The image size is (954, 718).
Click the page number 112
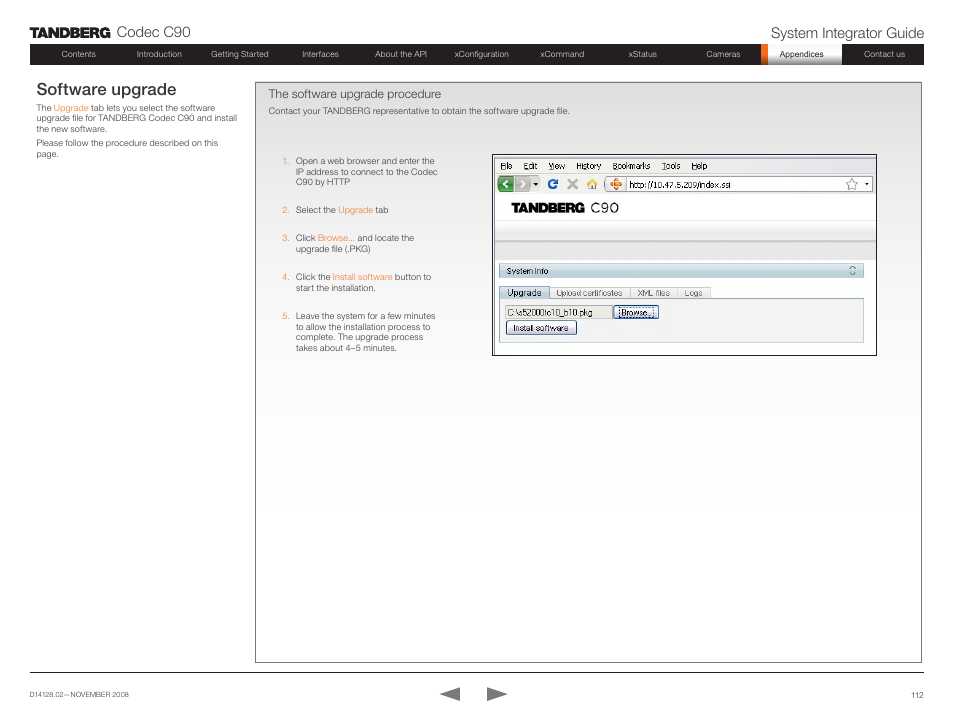tap(917, 695)
